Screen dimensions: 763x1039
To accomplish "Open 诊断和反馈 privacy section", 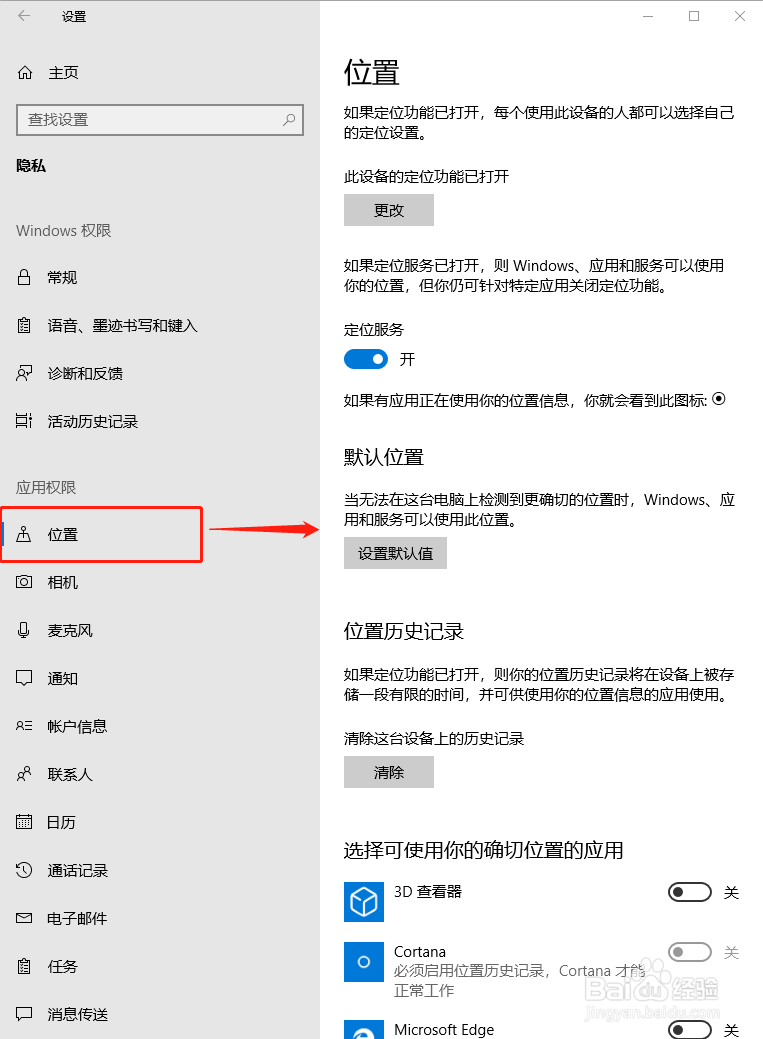I will pyautogui.click(x=85, y=374).
